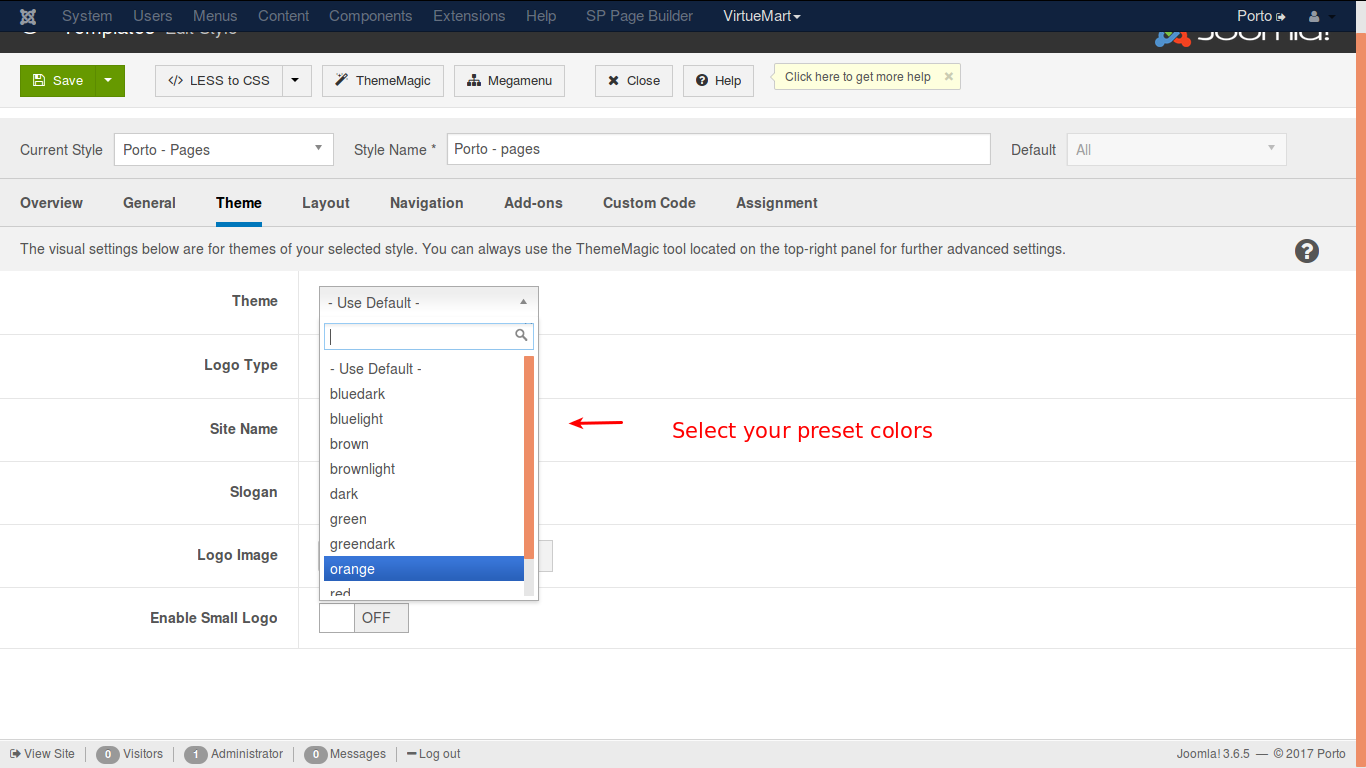Switch to the General tab

point(149,203)
